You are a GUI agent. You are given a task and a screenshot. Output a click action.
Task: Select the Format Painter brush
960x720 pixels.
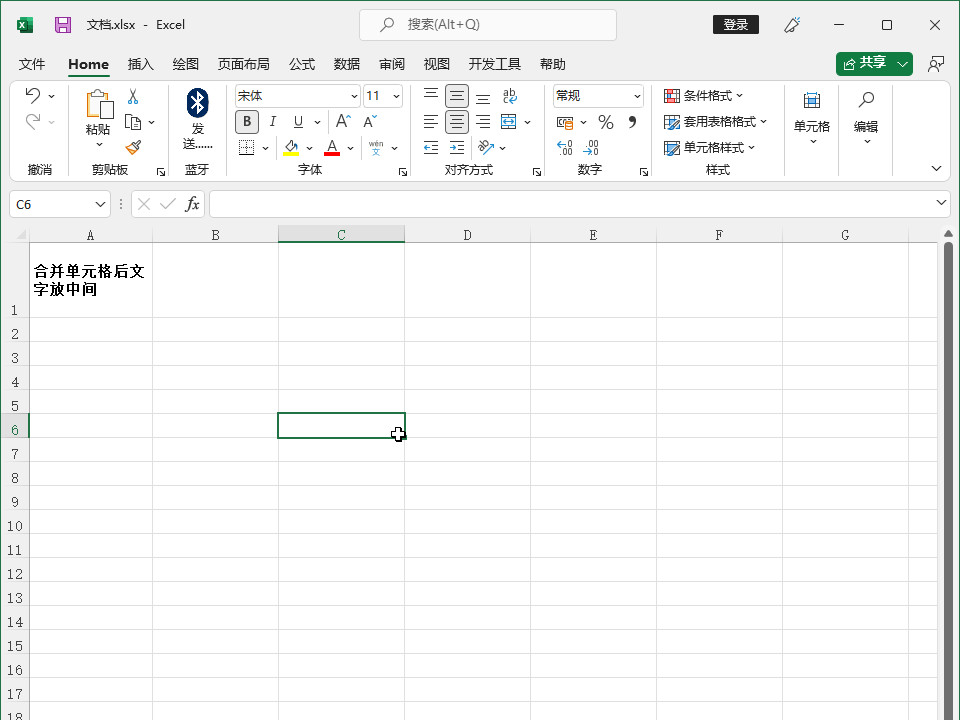pyautogui.click(x=133, y=148)
